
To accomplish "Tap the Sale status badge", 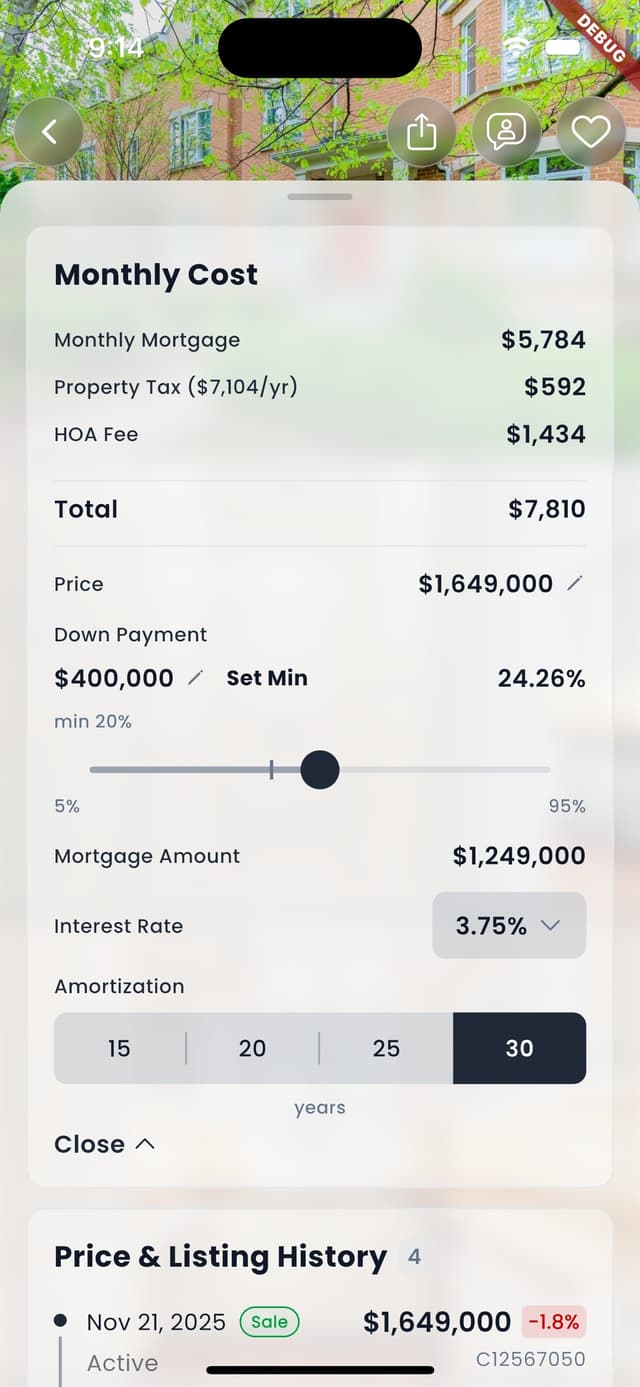I will (268, 1321).
